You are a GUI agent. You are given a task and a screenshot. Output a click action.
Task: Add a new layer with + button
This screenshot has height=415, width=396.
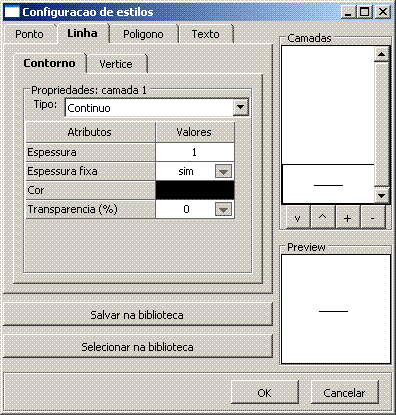347,218
